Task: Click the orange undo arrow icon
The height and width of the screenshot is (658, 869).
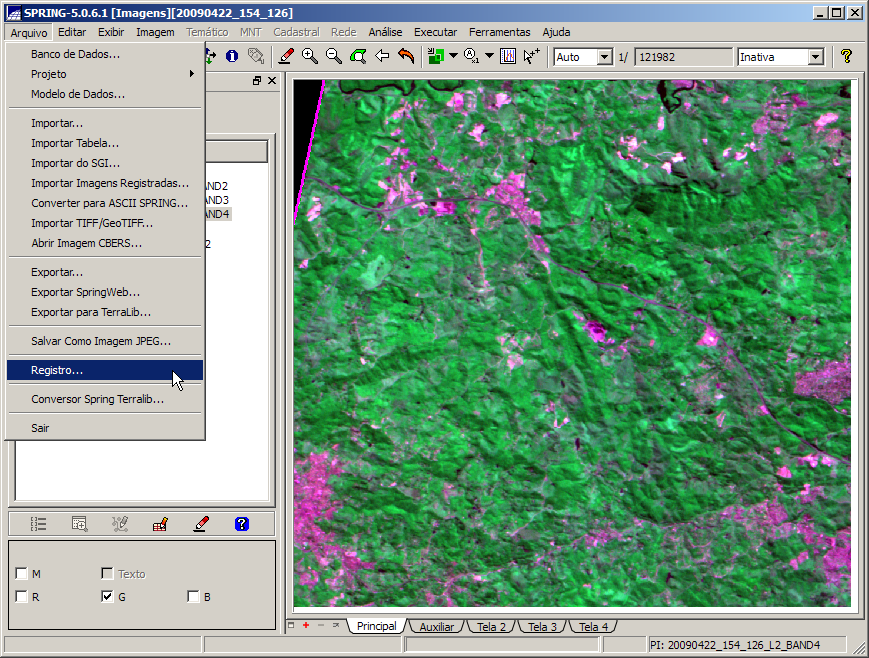Action: (x=406, y=57)
